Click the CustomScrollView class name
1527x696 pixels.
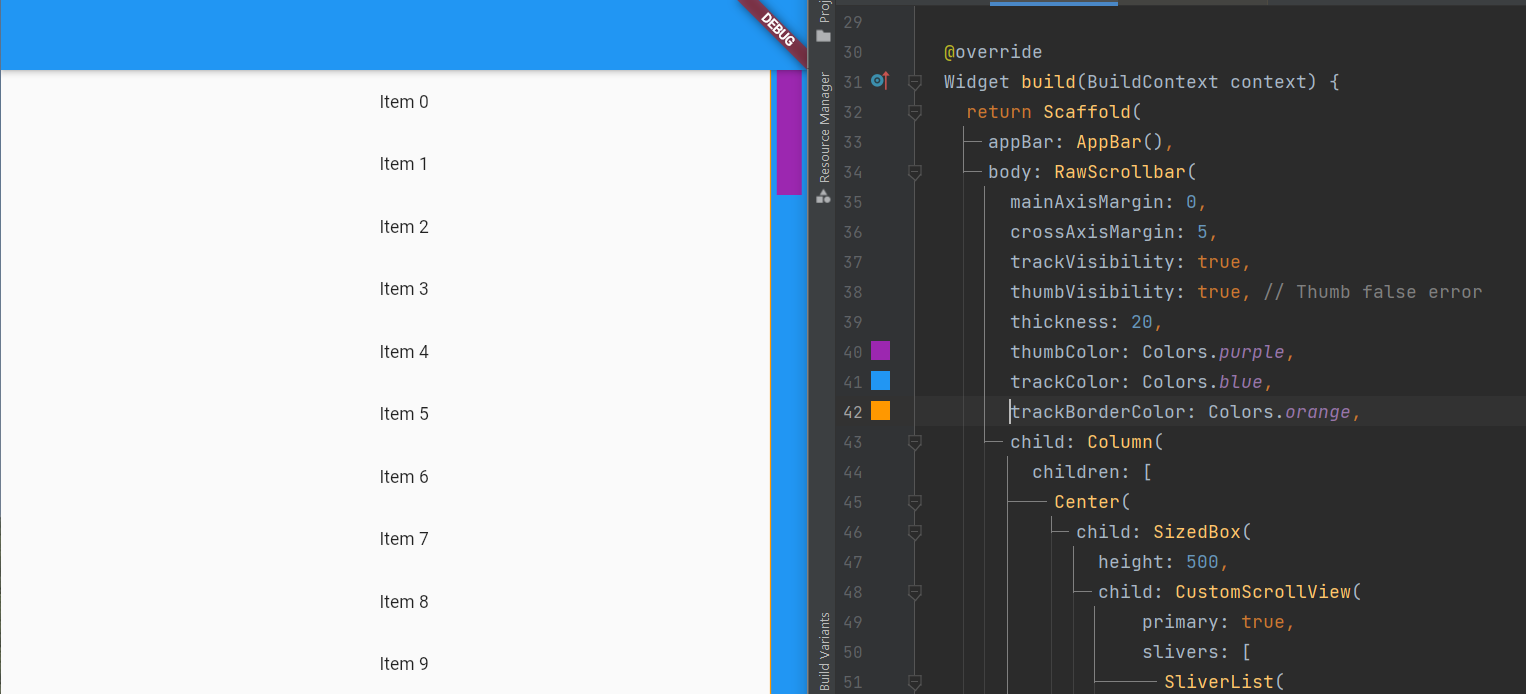[x=1263, y=592]
